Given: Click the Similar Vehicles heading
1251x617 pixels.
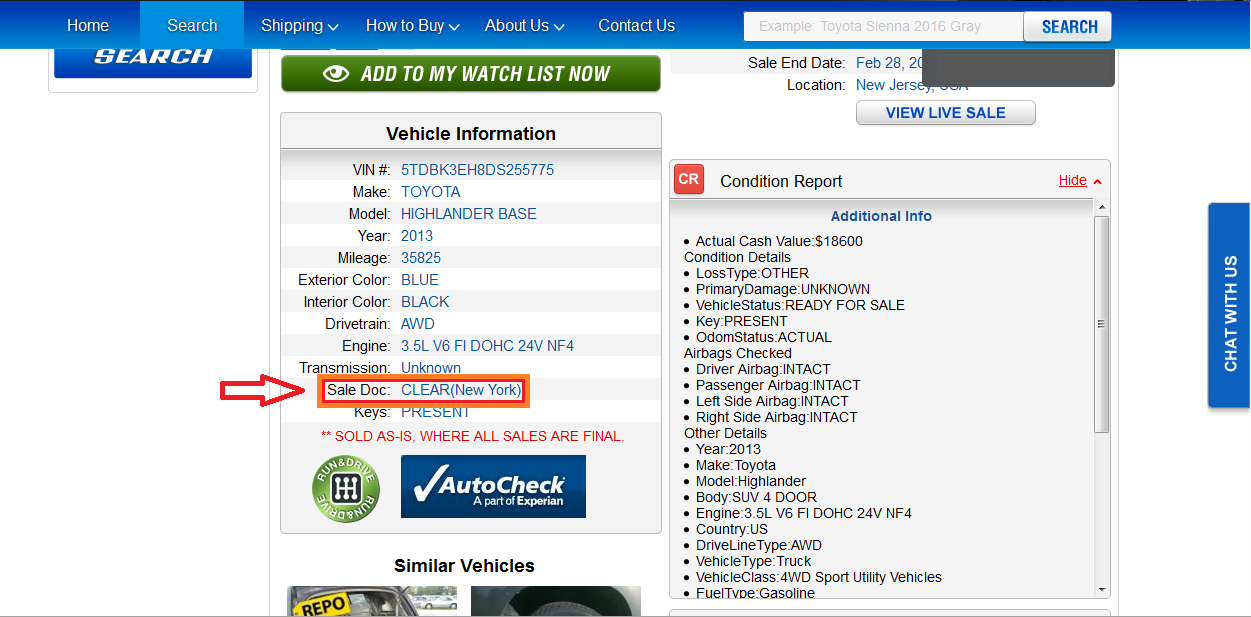Looking at the screenshot, I should tap(464, 566).
